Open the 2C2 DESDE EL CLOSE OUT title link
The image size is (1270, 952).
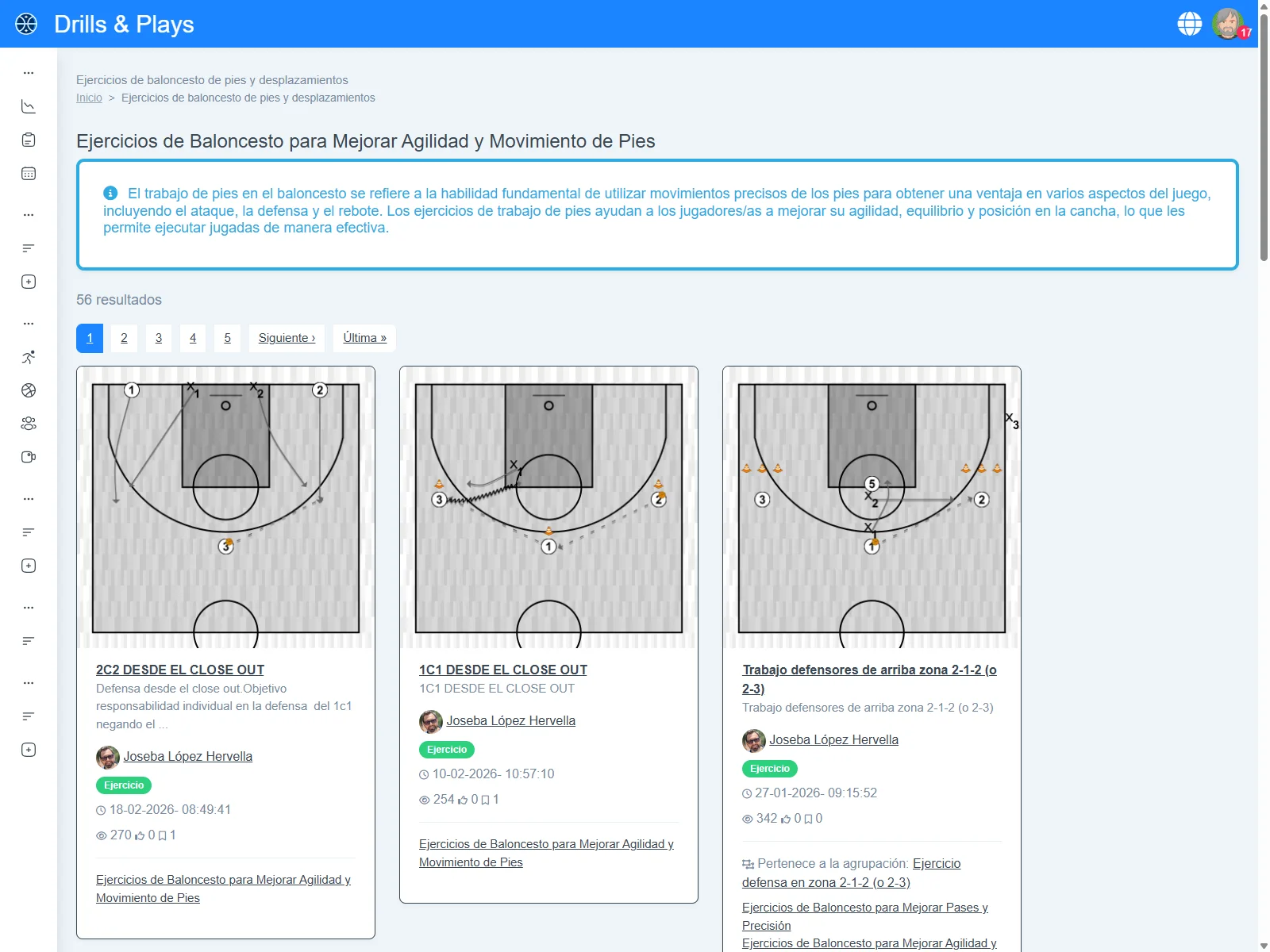[x=180, y=670]
